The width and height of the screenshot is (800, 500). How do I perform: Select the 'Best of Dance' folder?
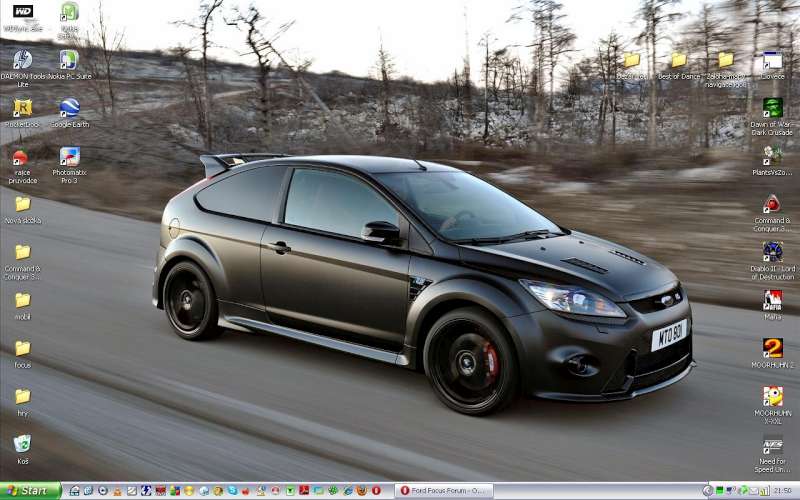tap(679, 60)
